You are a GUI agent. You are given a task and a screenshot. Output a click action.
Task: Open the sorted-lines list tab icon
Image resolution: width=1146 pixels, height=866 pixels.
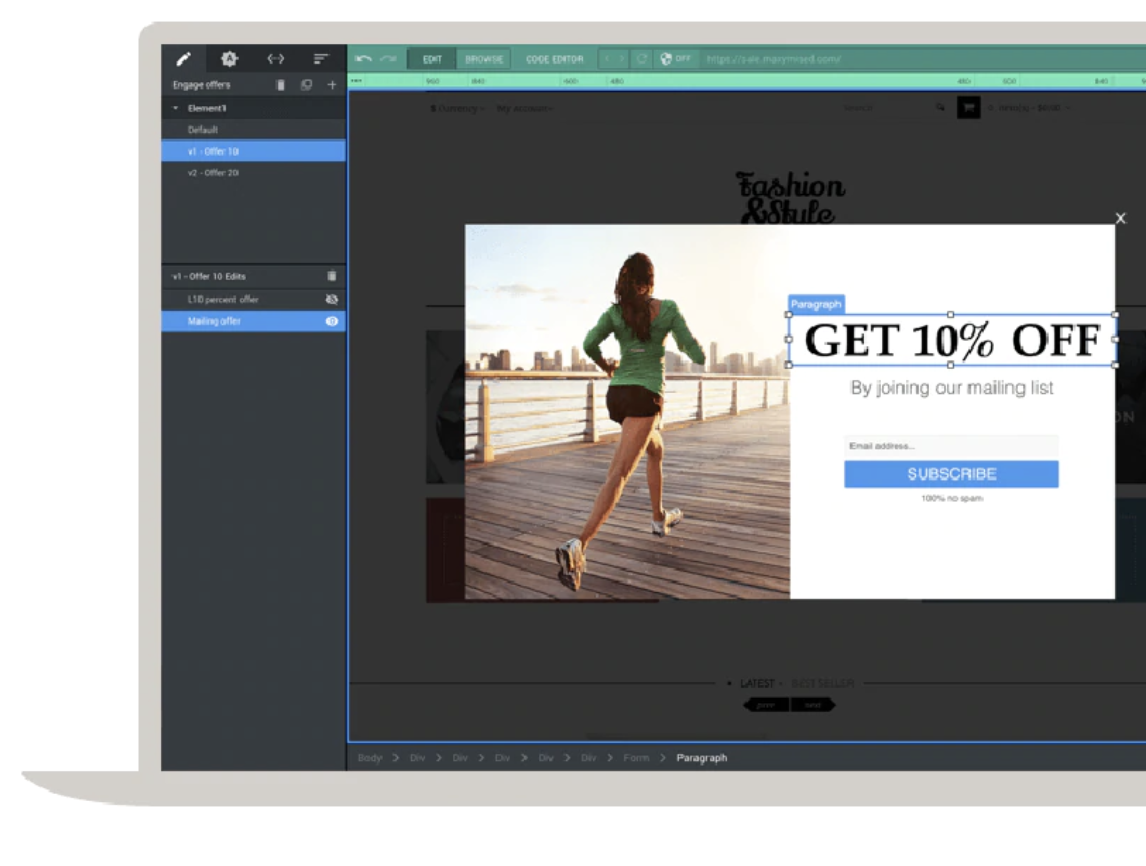[x=321, y=58]
